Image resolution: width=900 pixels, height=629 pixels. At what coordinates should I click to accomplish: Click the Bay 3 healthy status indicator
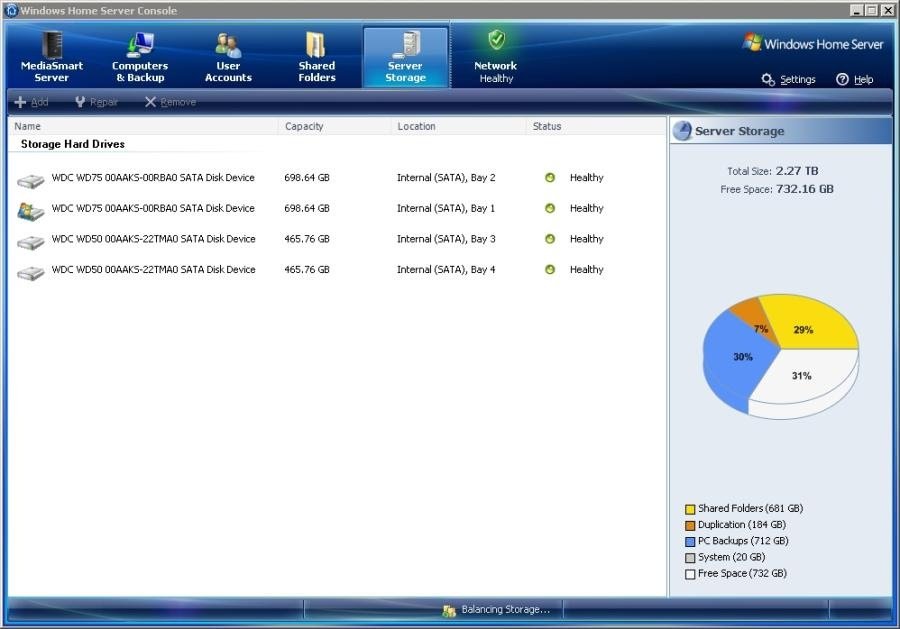pyautogui.click(x=550, y=239)
